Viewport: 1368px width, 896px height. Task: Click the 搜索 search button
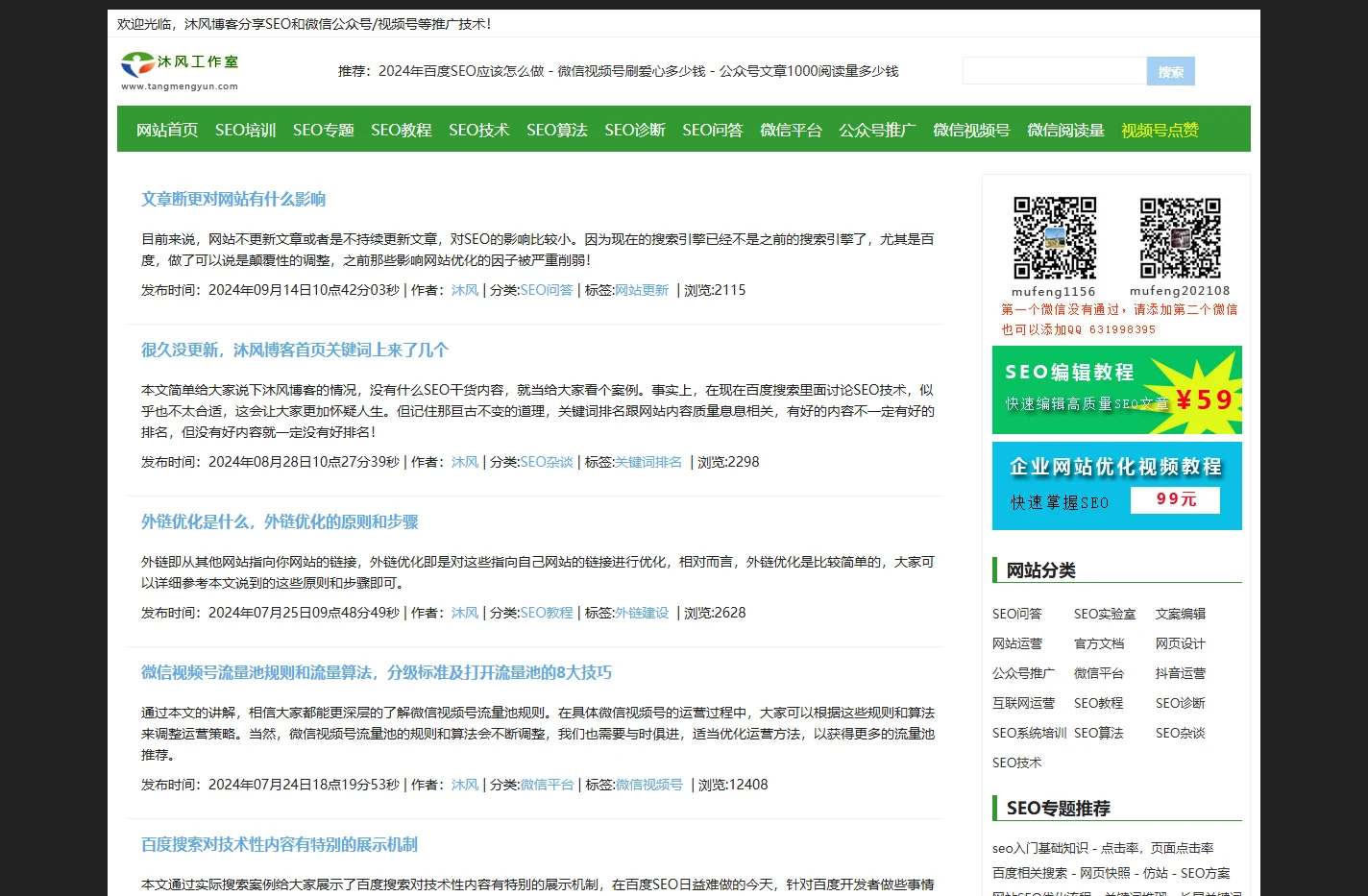click(1171, 71)
